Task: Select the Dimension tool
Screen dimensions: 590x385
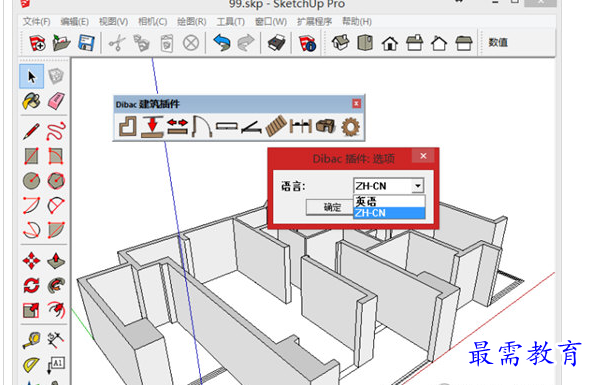Action: tap(56, 340)
